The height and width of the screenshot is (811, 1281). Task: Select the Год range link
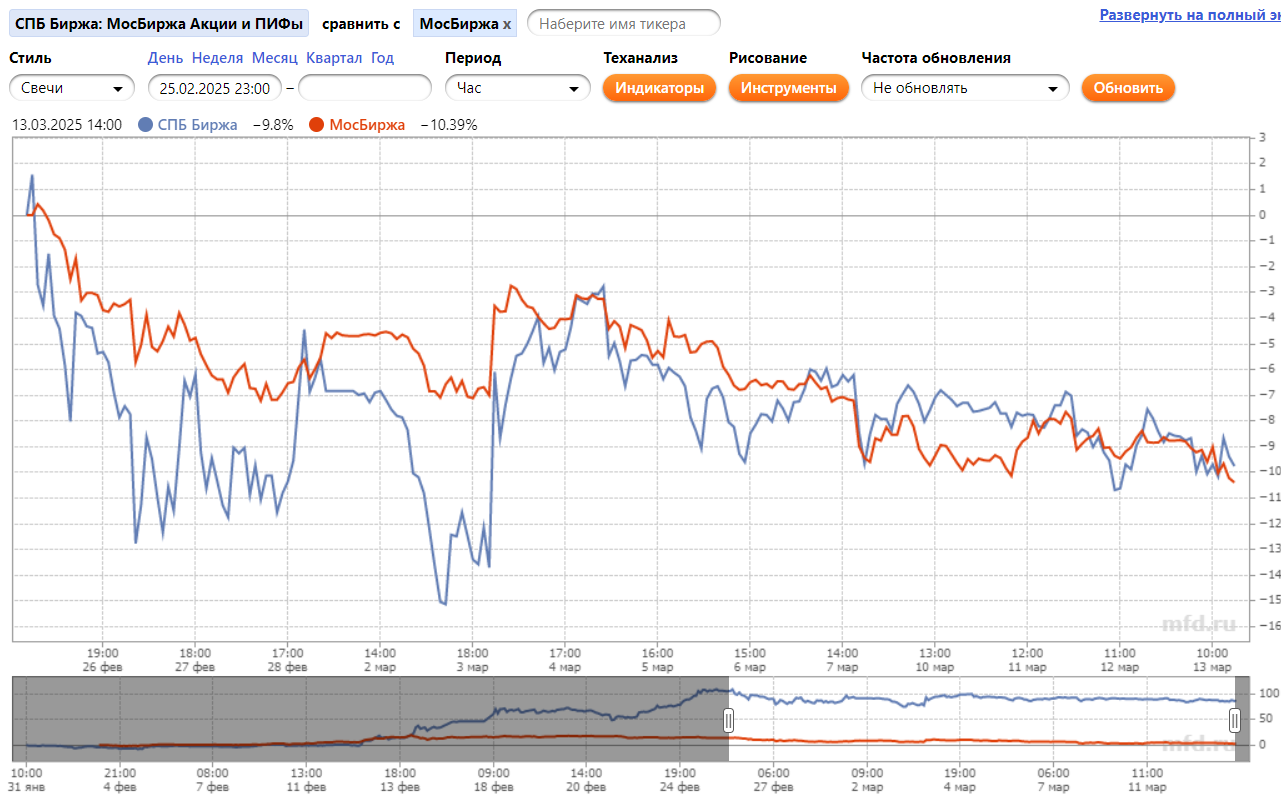tap(382, 58)
